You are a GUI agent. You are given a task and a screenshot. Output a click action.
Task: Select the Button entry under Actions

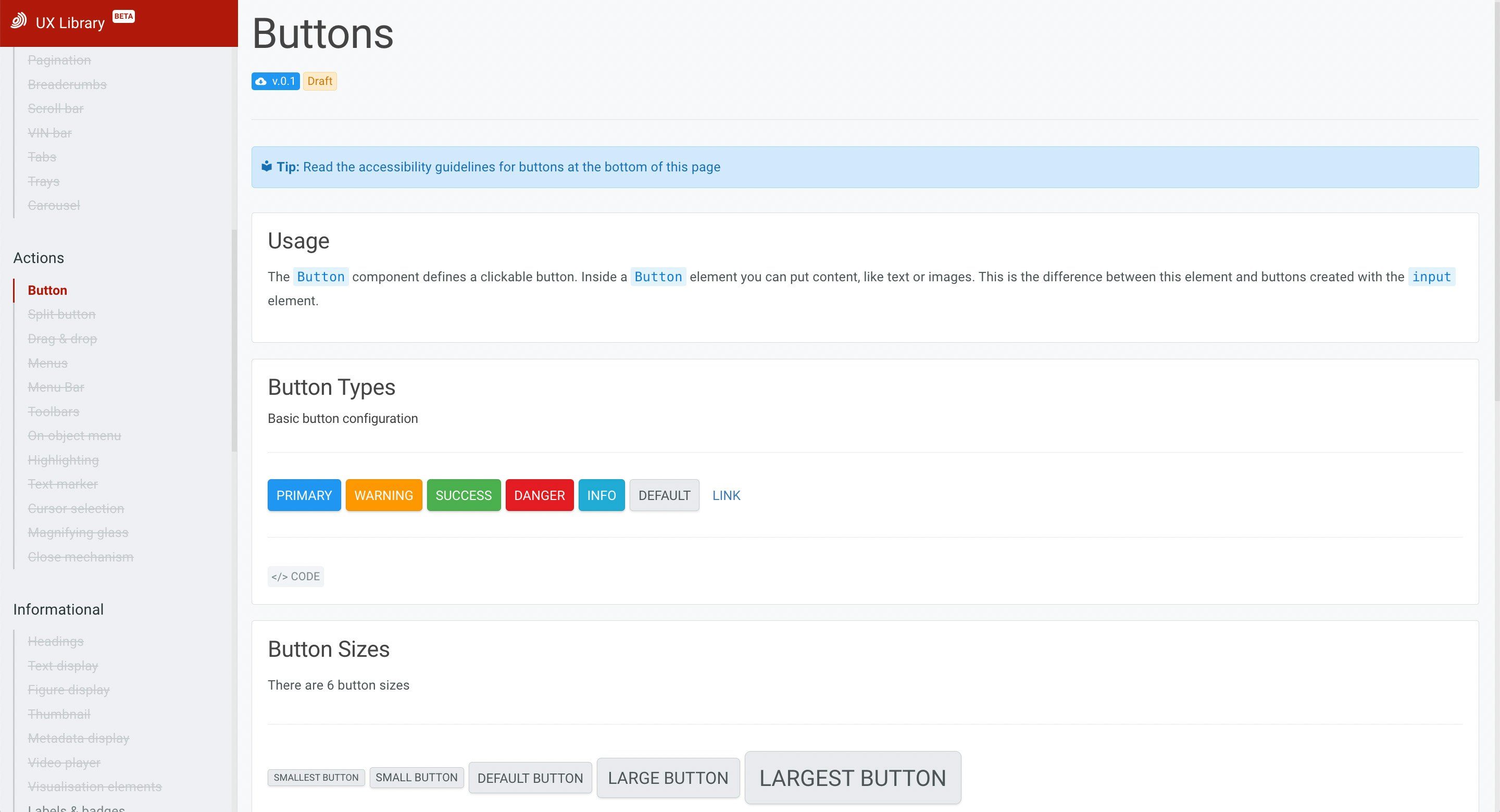pyautogui.click(x=47, y=290)
